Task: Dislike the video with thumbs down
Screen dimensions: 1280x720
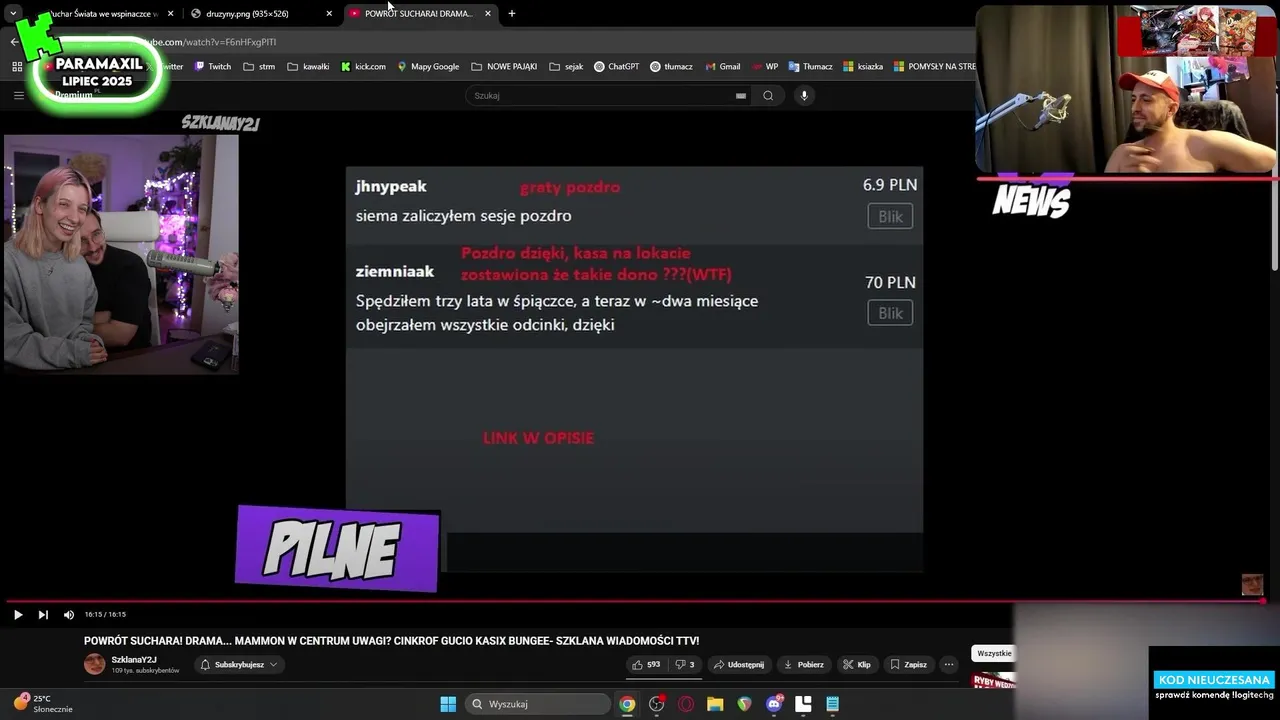Action: pyautogui.click(x=685, y=665)
